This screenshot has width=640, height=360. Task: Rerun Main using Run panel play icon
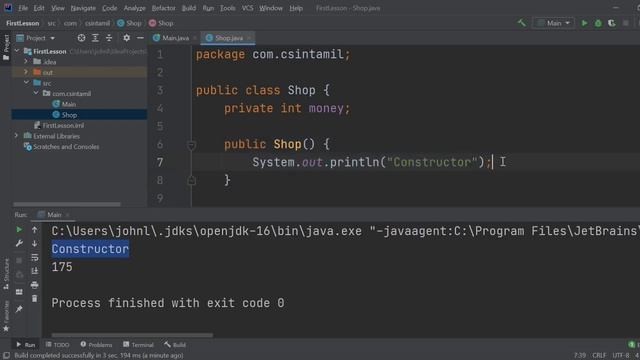click(19, 230)
